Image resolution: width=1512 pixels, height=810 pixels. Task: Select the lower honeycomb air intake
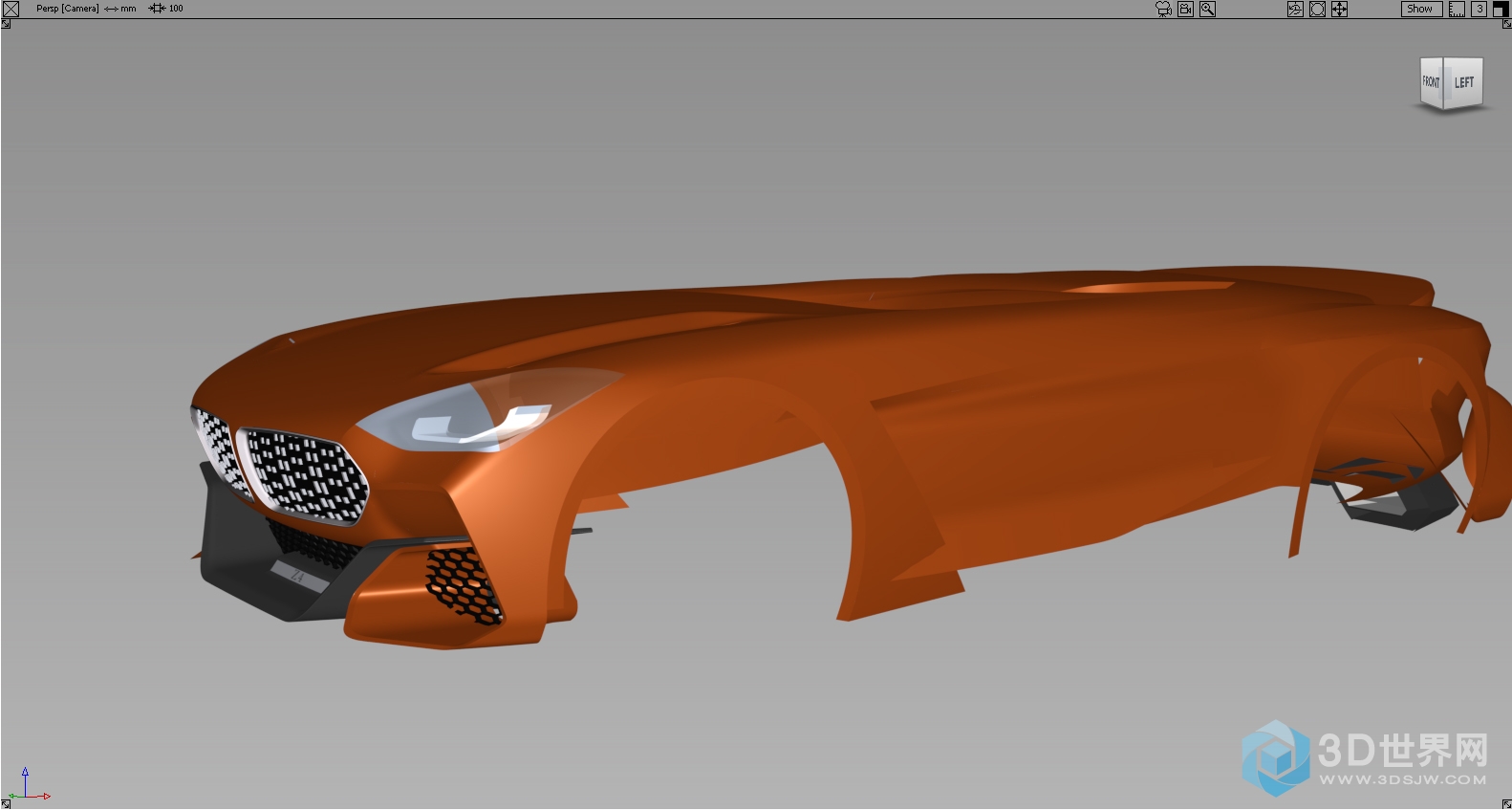(x=464, y=585)
